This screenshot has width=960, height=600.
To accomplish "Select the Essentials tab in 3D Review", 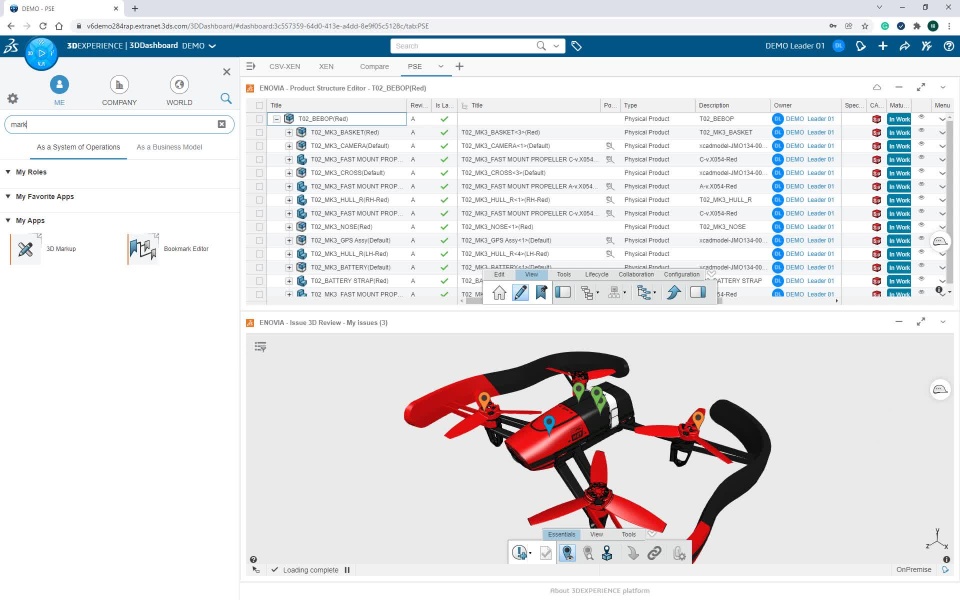I will (561, 534).
